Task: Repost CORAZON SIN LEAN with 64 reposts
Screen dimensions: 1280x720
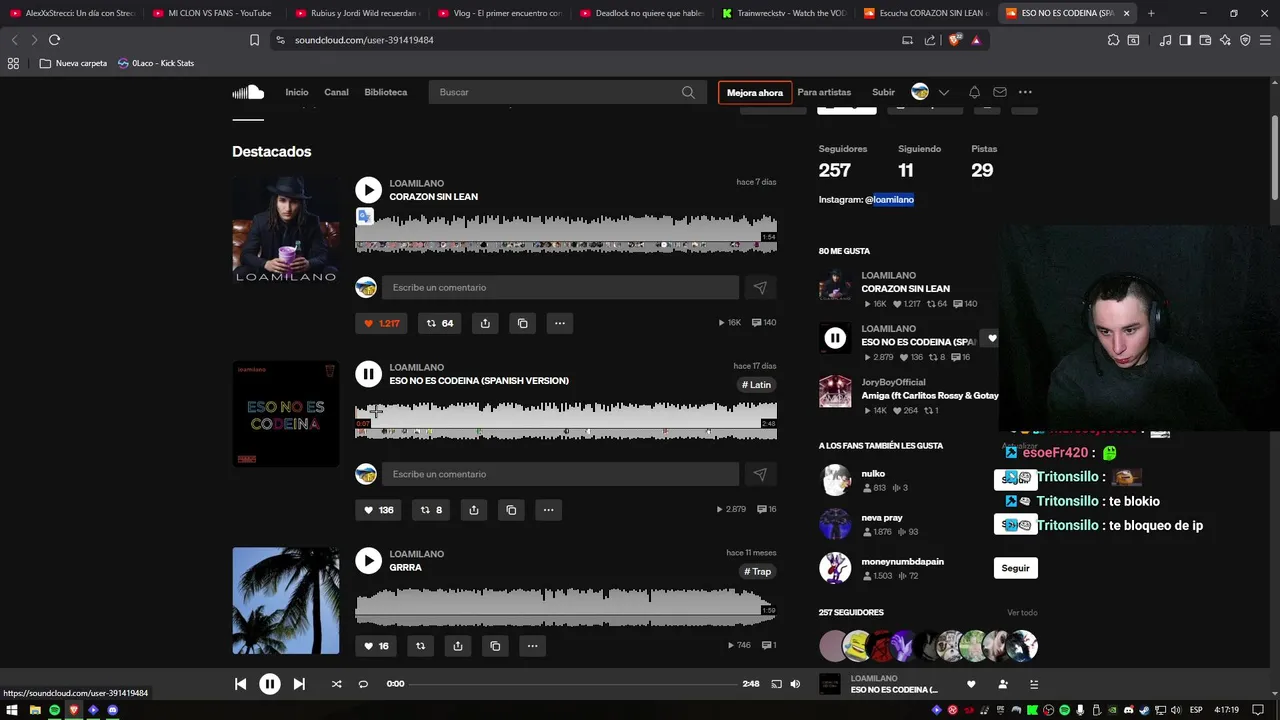Action: [x=439, y=323]
